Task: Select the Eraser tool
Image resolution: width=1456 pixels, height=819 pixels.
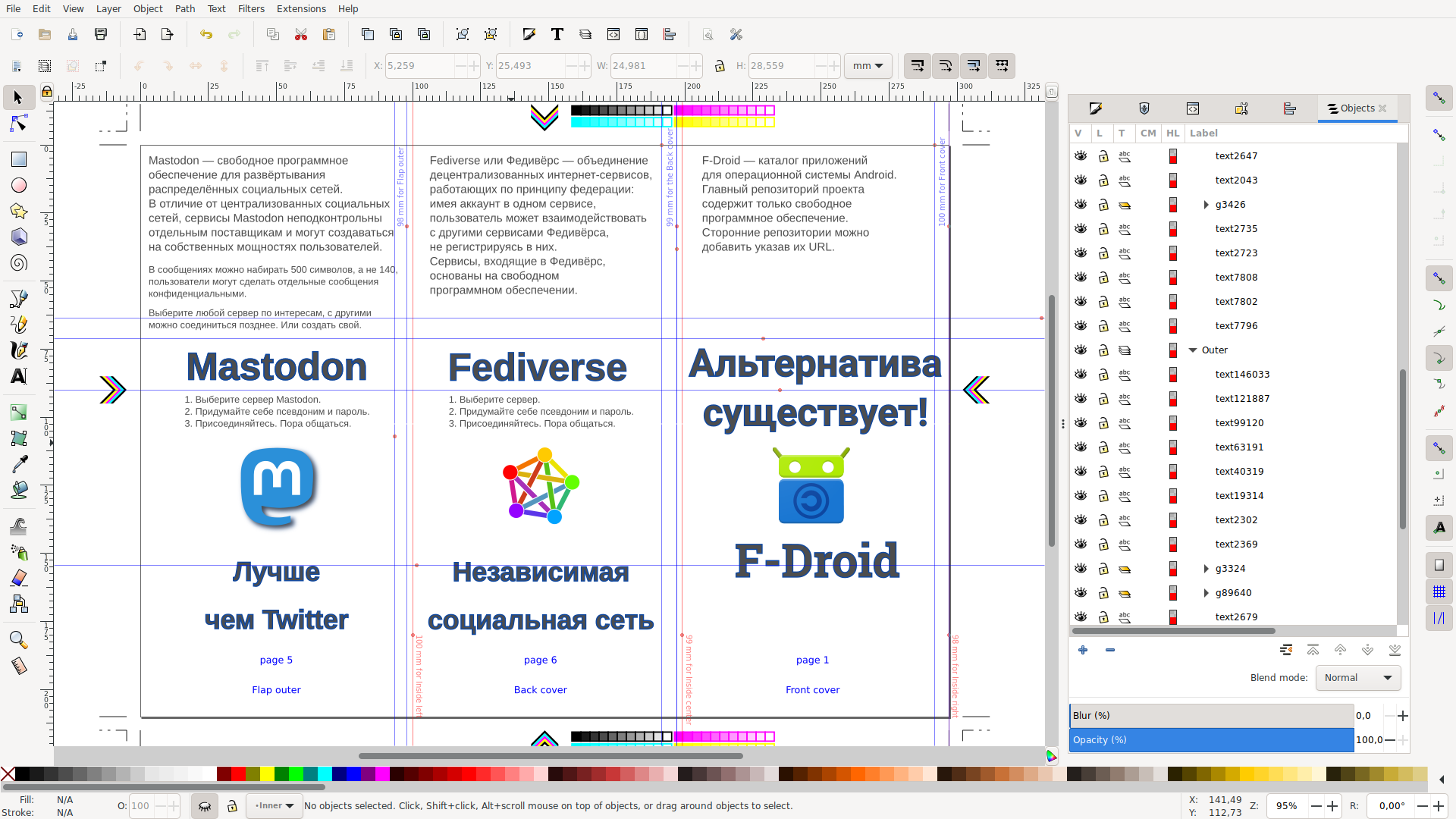Action: pyautogui.click(x=18, y=578)
